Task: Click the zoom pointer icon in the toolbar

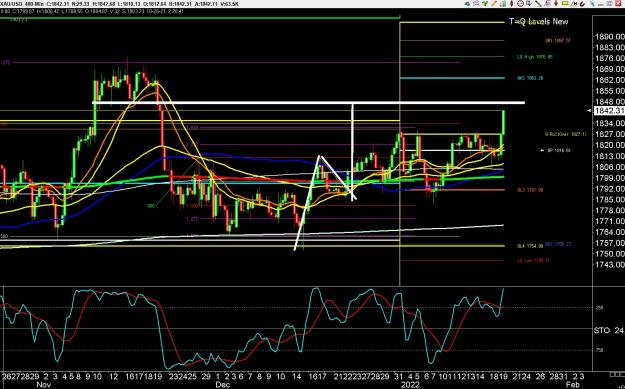Action: [x=529, y=4]
